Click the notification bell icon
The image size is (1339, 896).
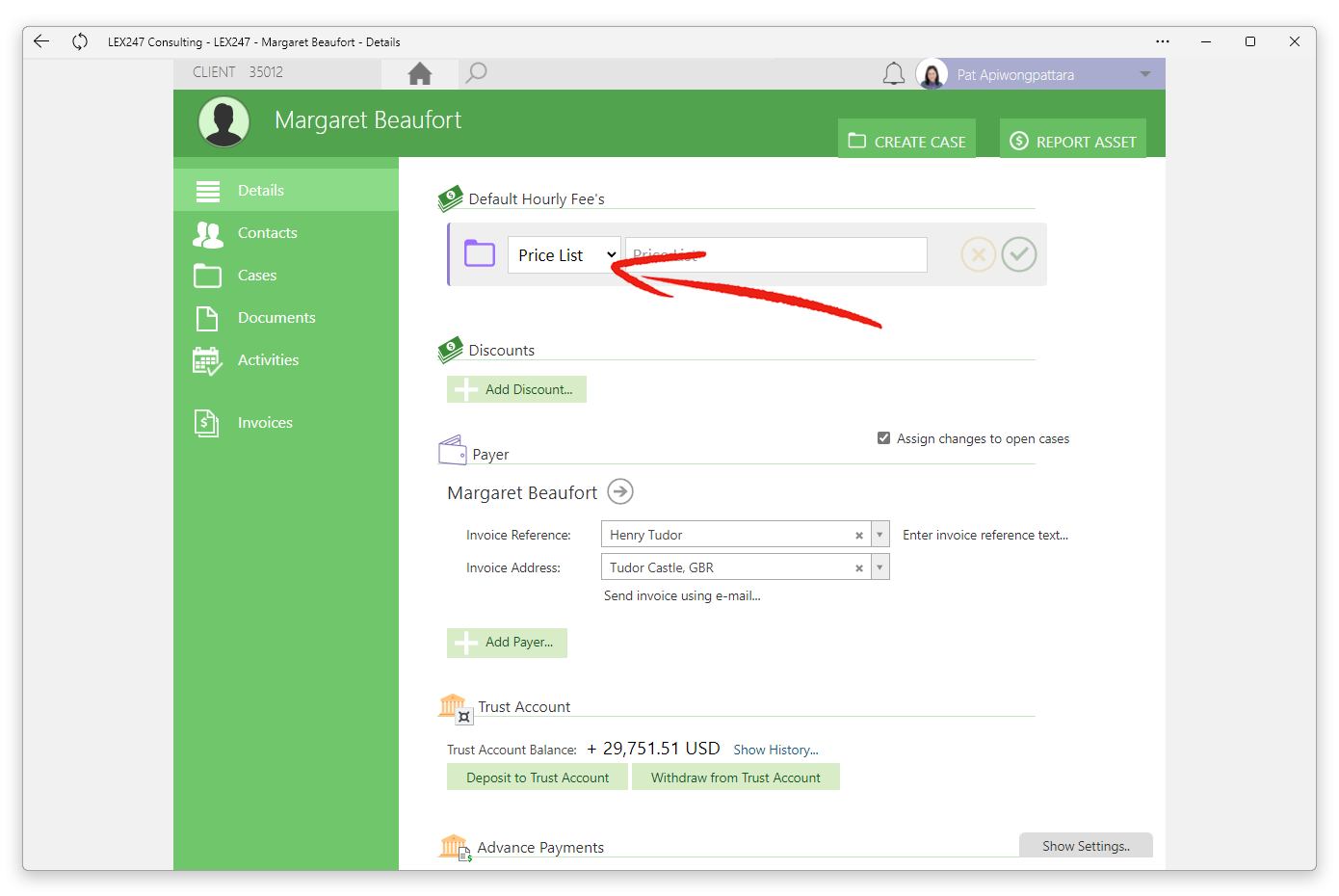pos(893,73)
